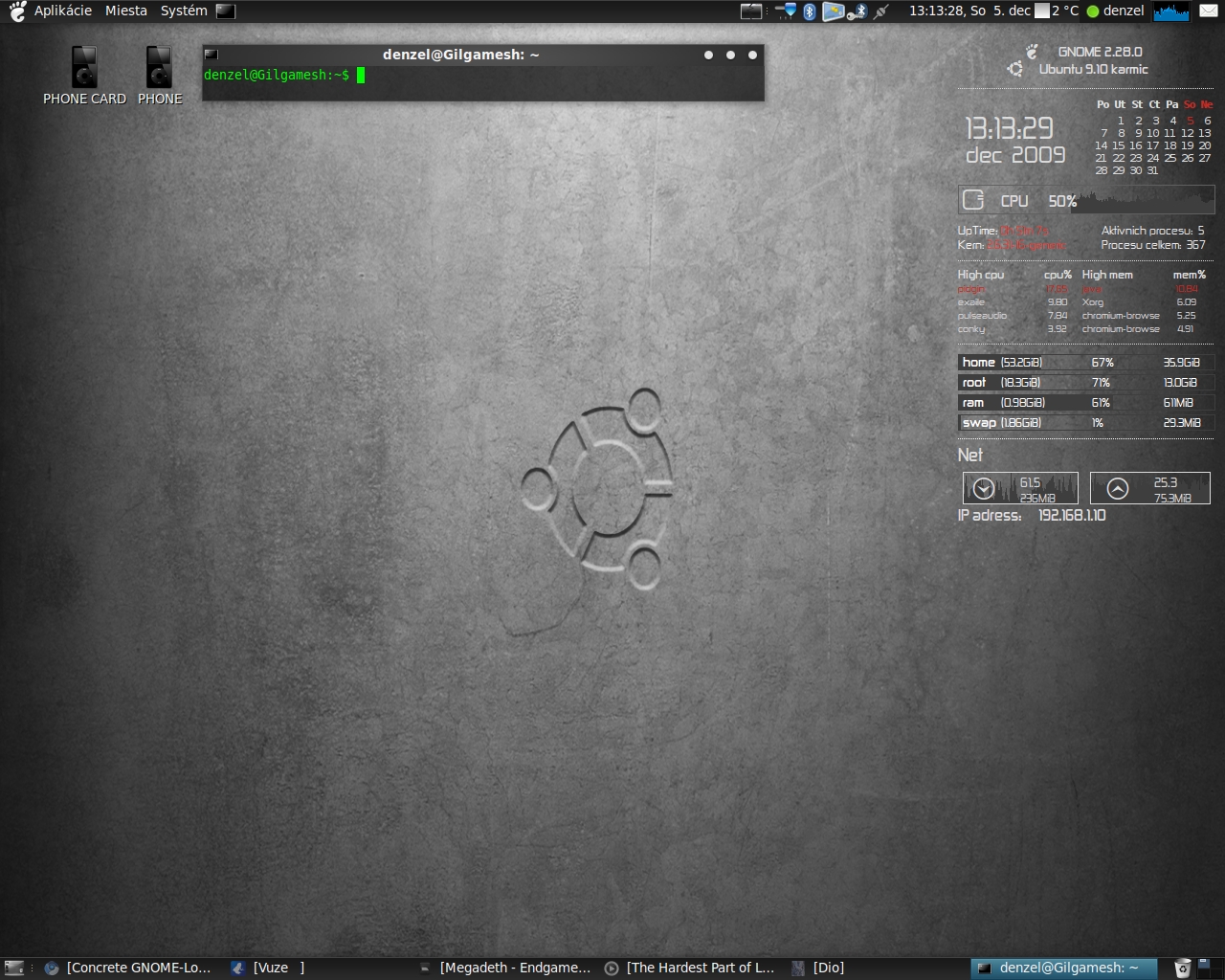Open clock showing 13:13:28, So 5. dec
The image size is (1225, 980).
[x=969, y=11]
